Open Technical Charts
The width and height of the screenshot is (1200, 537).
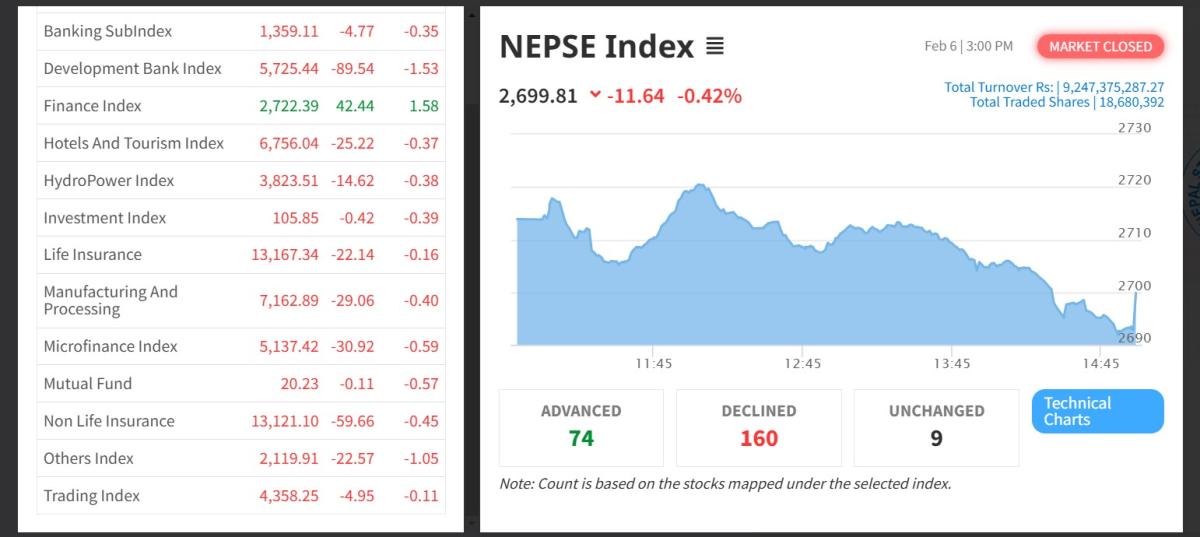pyautogui.click(x=1097, y=411)
